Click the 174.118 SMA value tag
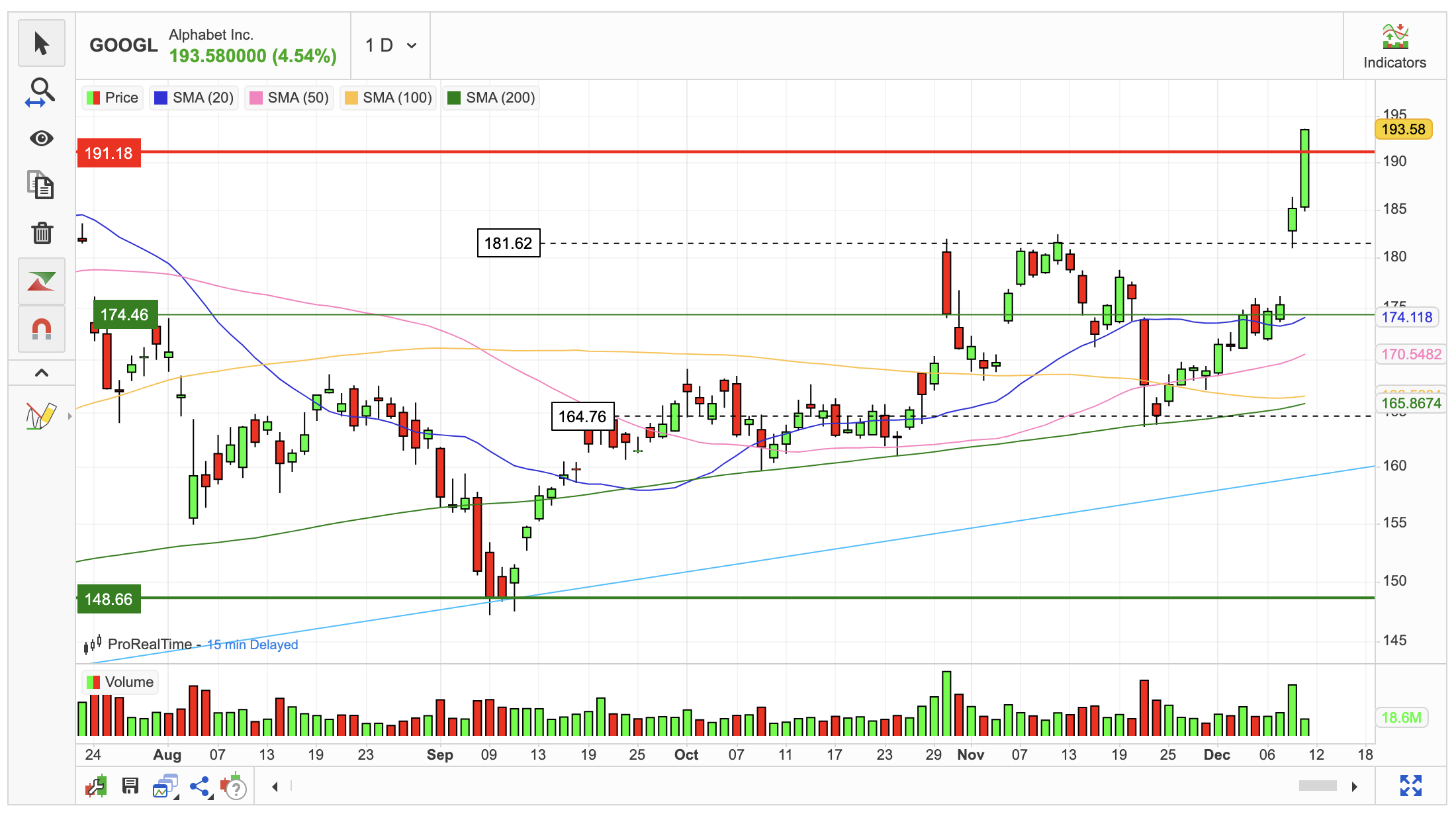The image size is (1456, 814). click(x=1406, y=317)
